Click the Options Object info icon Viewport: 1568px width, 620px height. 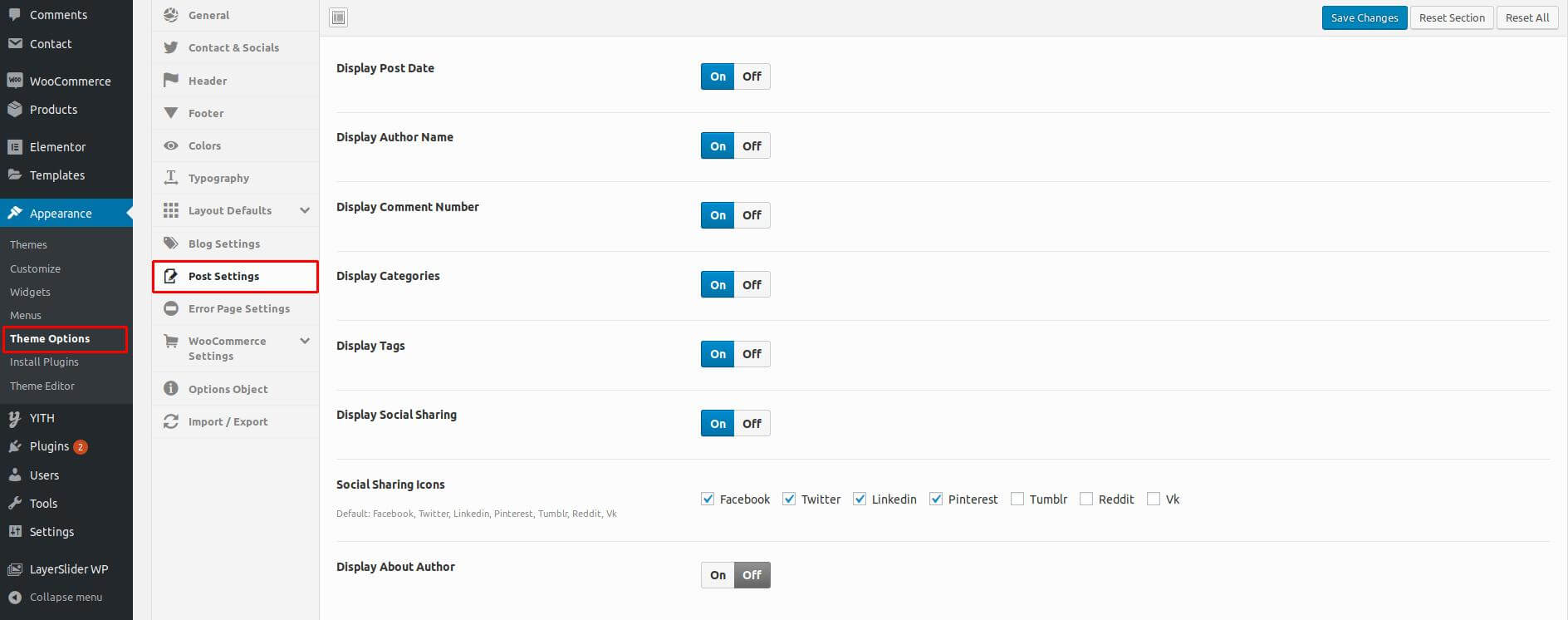(170, 388)
